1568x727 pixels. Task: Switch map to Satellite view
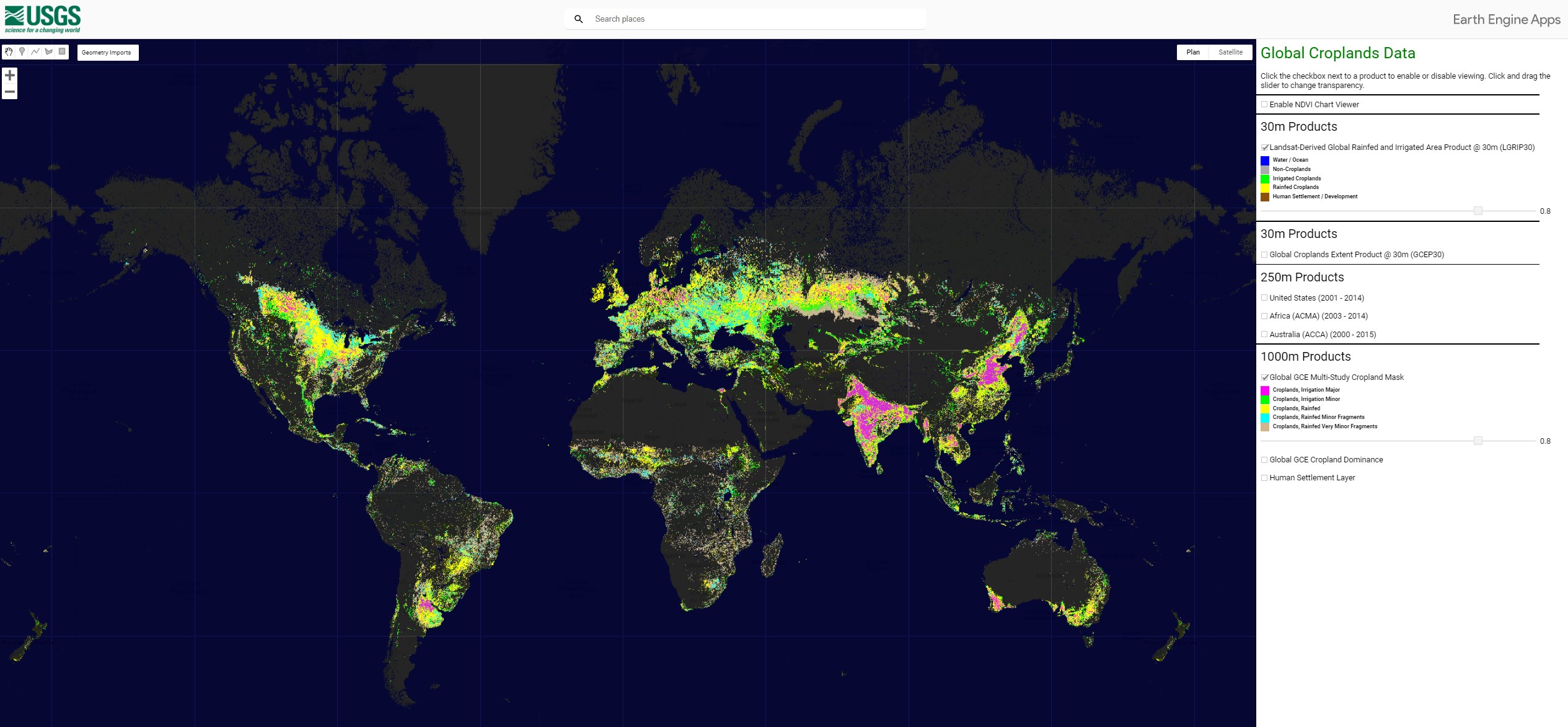pos(1230,53)
